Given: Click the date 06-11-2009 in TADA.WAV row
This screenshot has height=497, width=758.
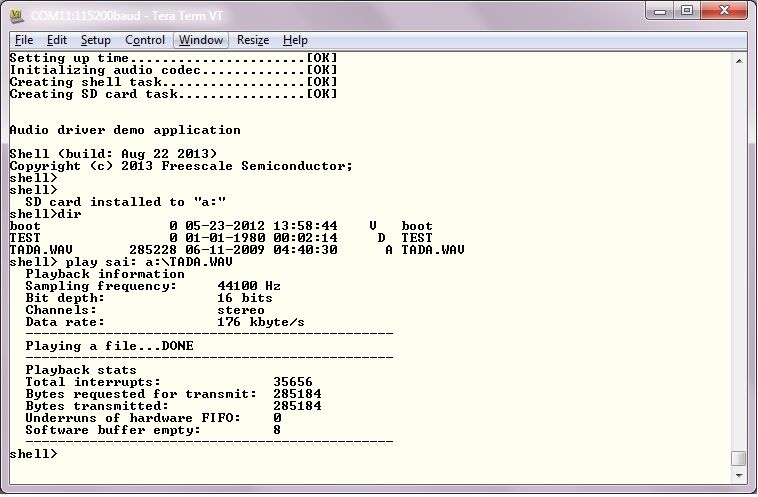Looking at the screenshot, I should click(225, 249).
